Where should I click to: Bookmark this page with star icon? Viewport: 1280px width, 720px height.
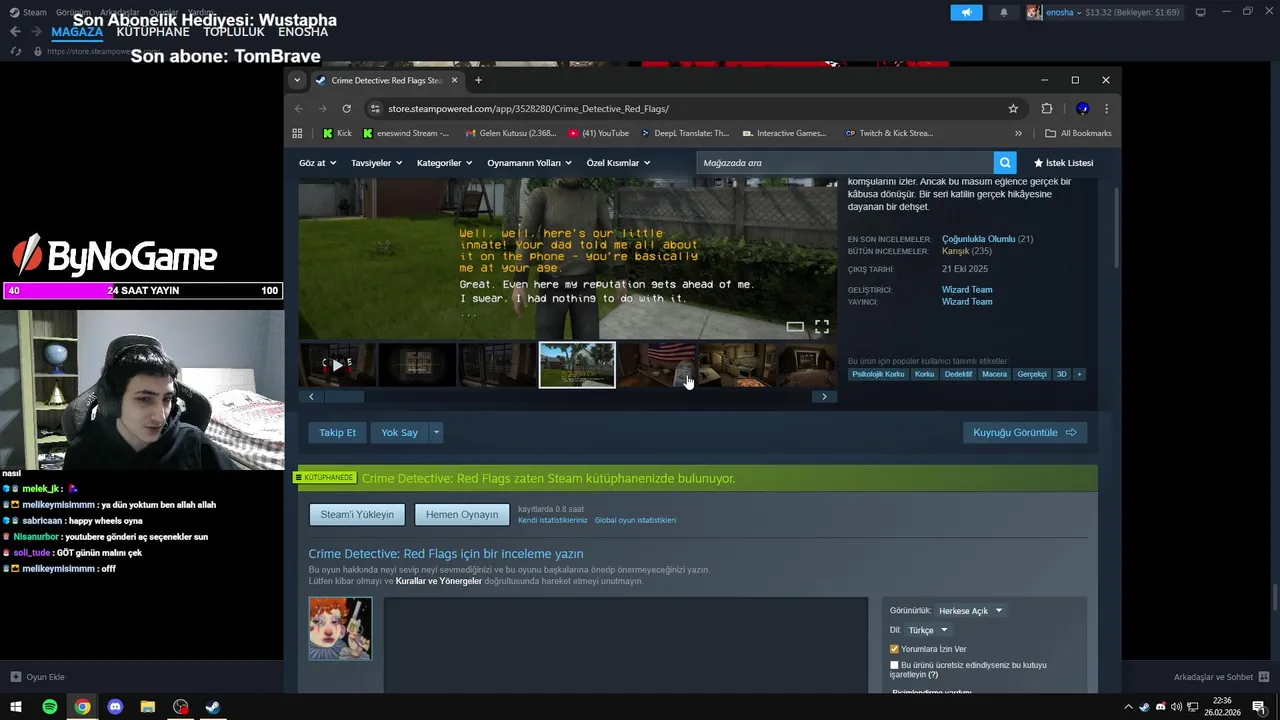1013,108
